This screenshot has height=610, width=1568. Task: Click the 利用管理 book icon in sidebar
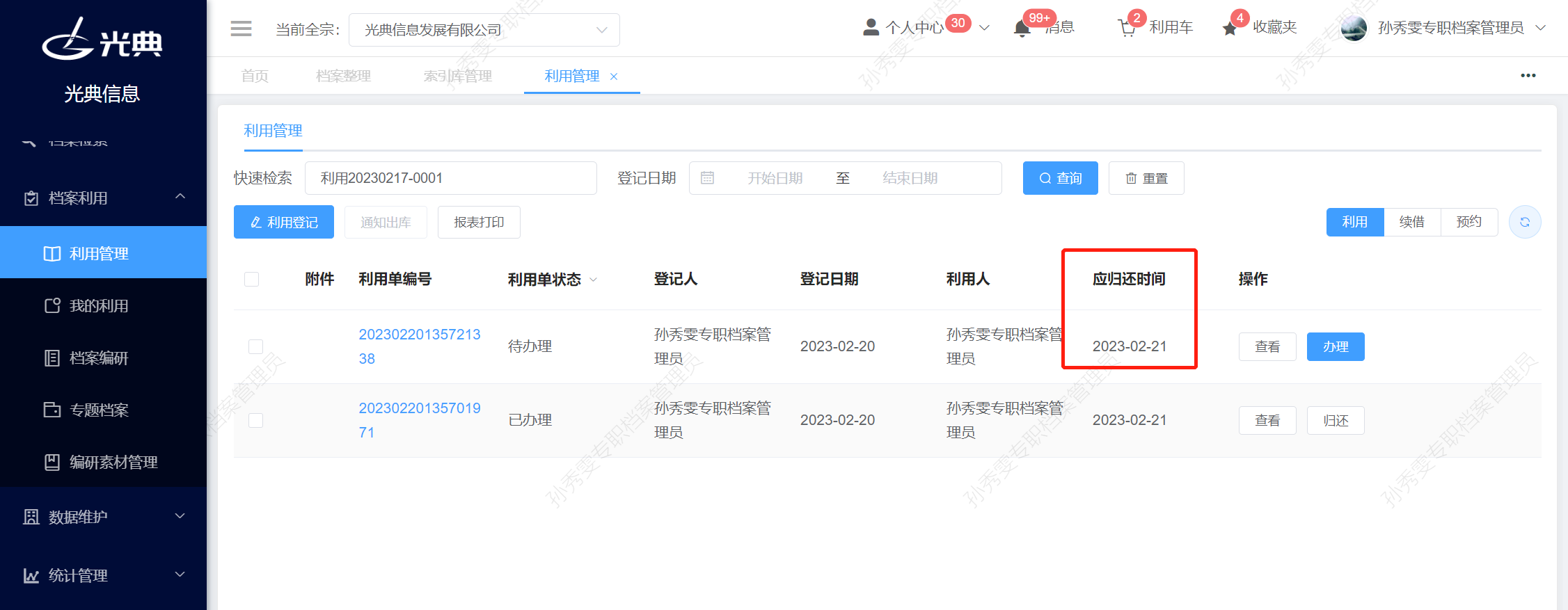click(x=52, y=253)
